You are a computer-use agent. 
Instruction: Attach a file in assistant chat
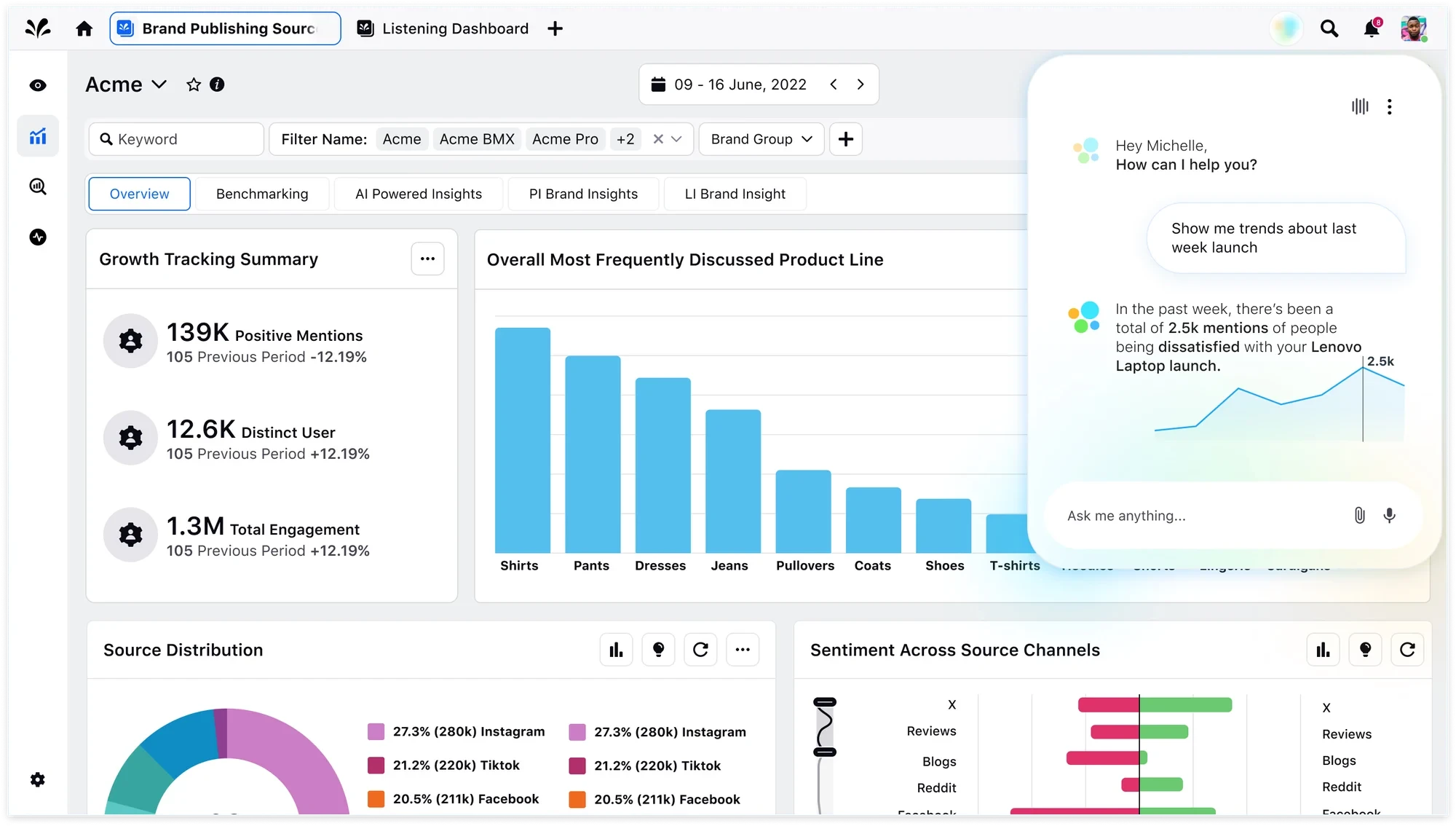(x=1359, y=516)
